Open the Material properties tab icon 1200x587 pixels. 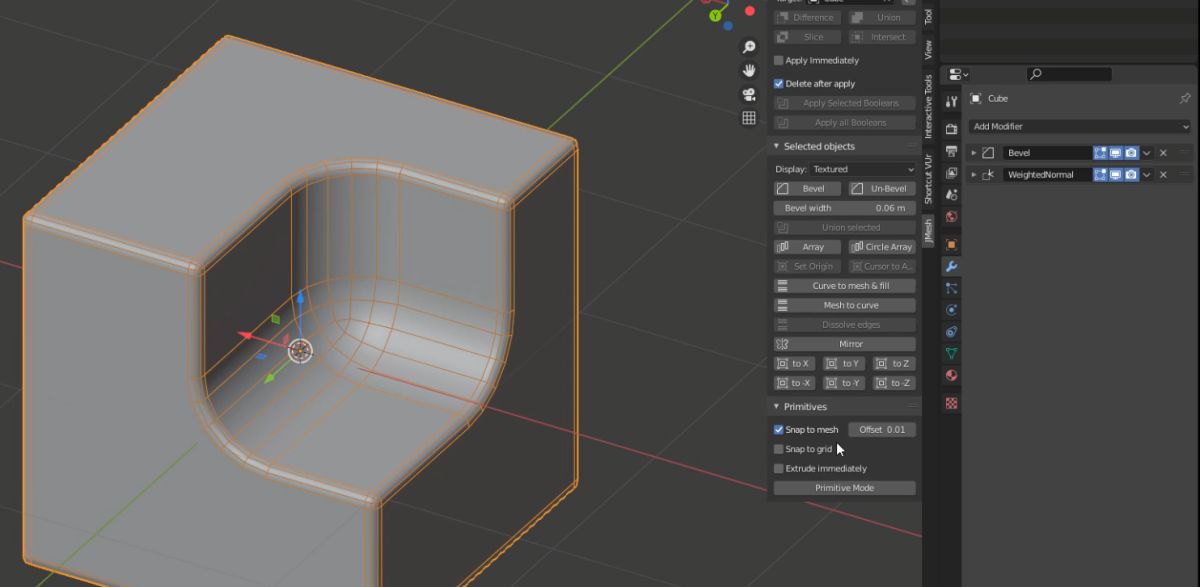pos(952,376)
